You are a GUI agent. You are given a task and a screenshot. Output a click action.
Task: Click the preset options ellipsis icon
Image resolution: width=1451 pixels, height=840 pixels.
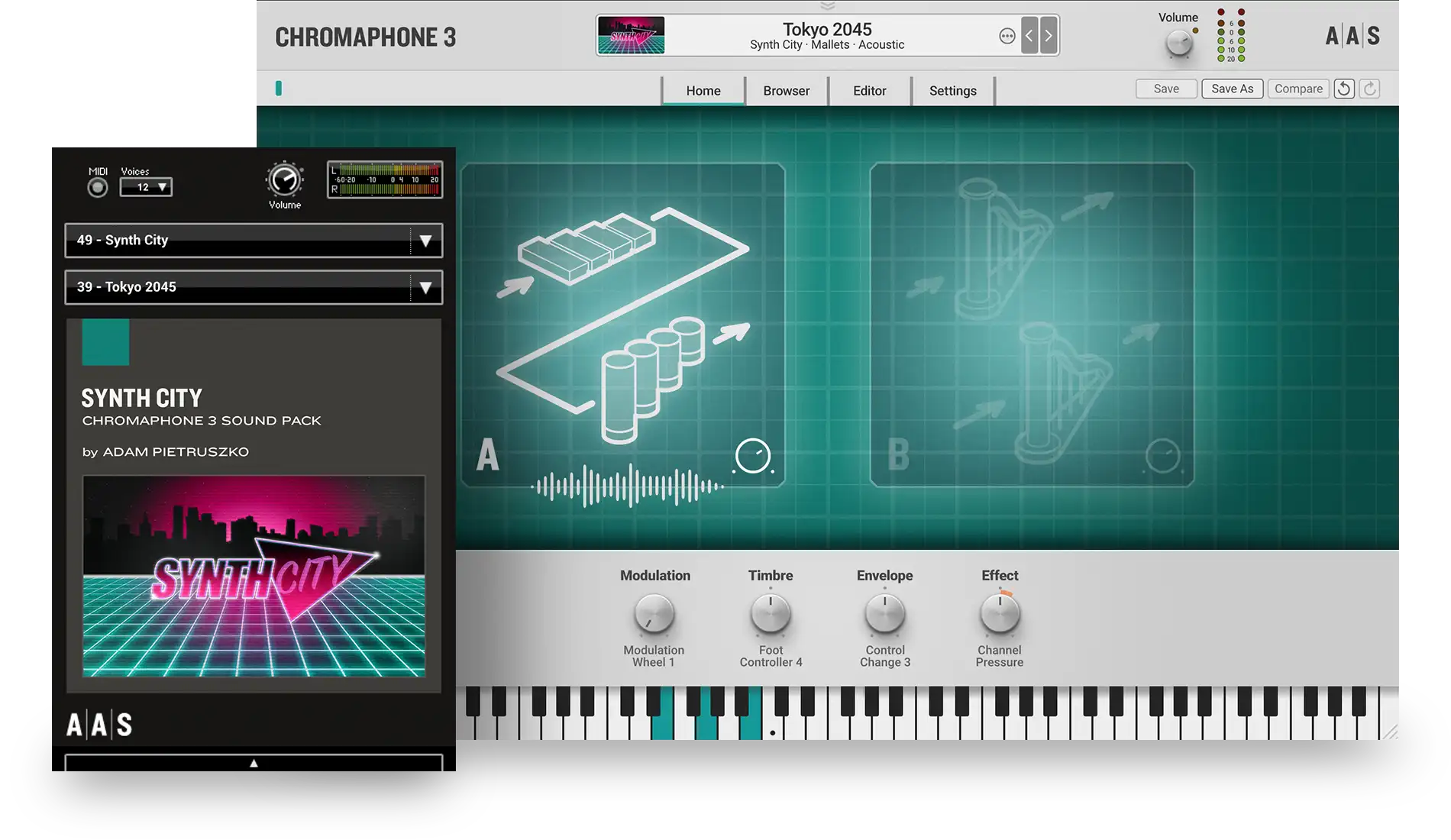click(x=1007, y=36)
